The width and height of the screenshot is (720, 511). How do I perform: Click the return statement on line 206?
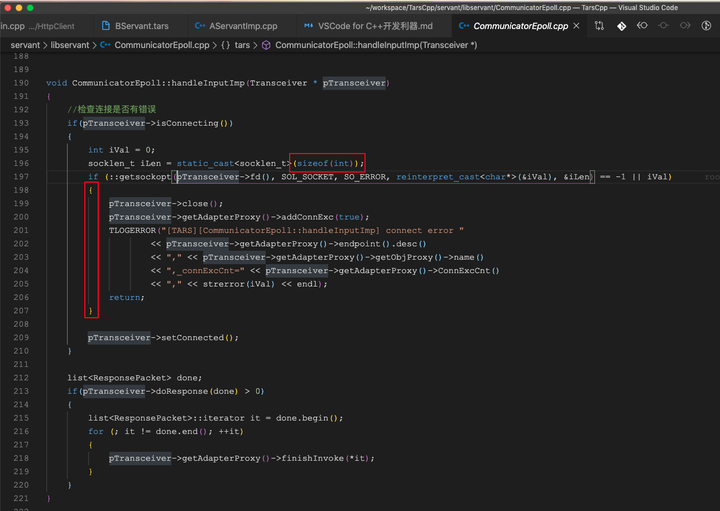tap(127, 298)
